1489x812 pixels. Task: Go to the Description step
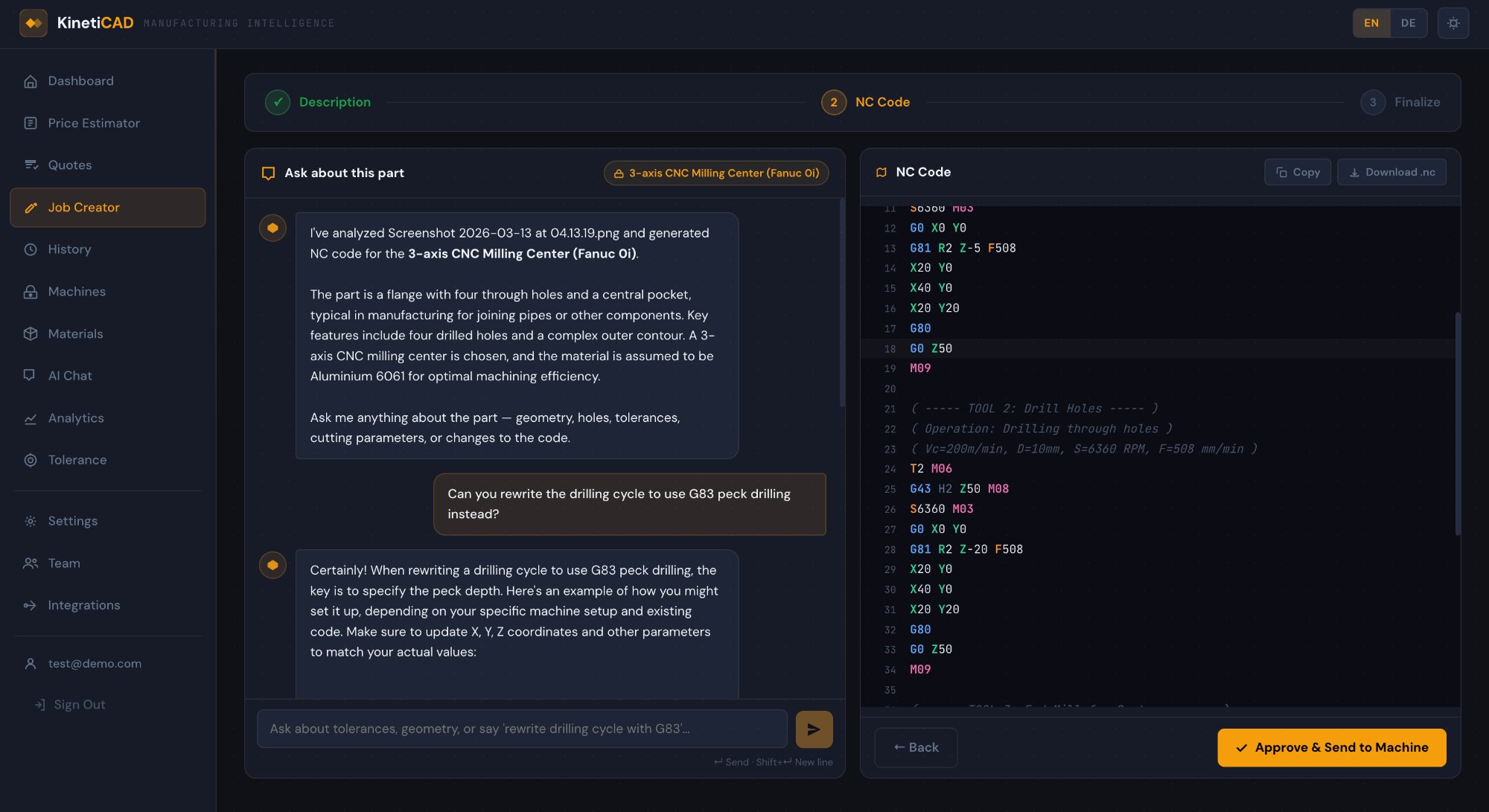[x=334, y=102]
